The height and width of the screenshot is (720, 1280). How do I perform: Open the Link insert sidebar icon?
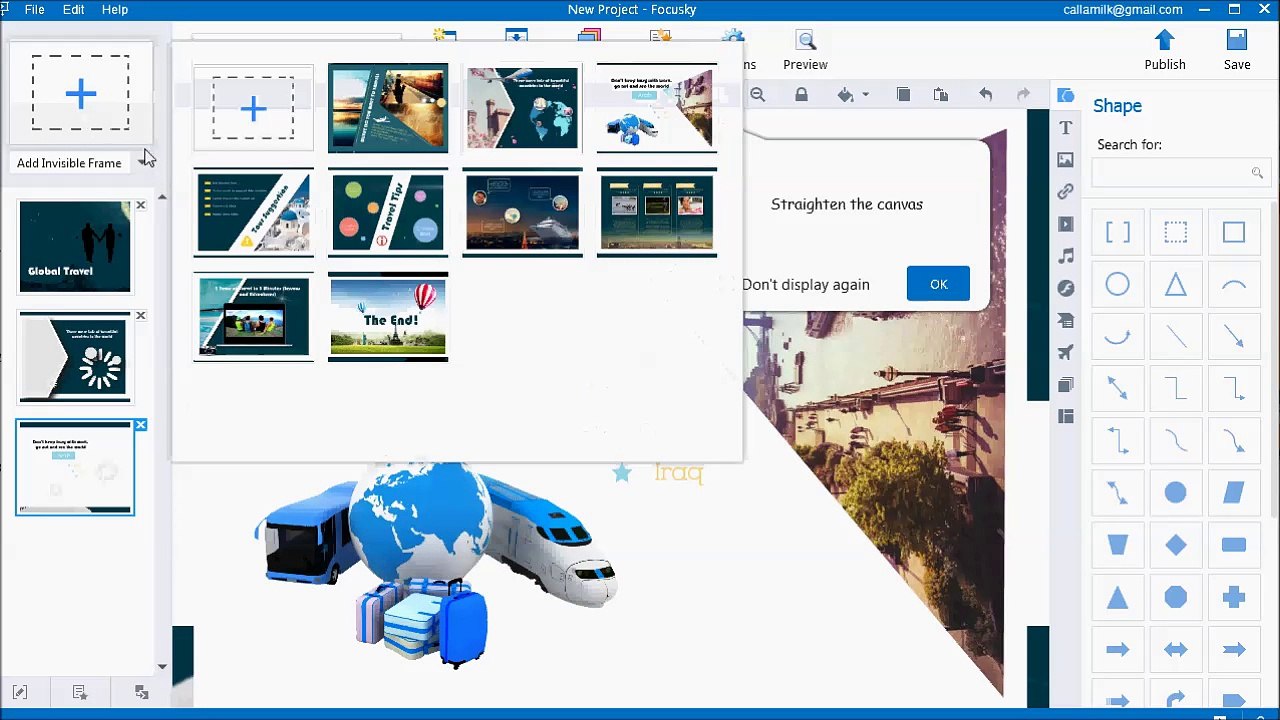1066,192
